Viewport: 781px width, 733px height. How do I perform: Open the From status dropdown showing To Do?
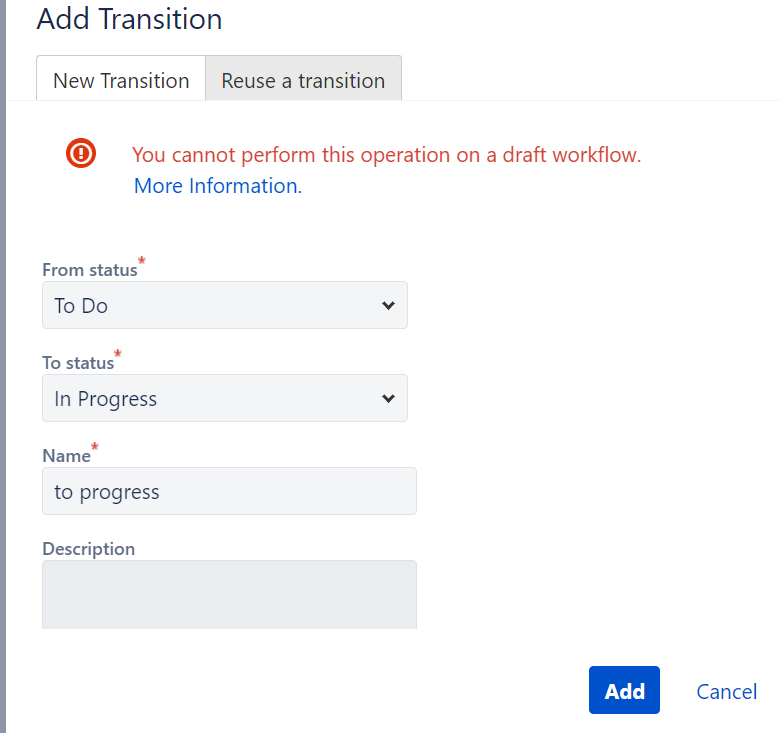[225, 305]
